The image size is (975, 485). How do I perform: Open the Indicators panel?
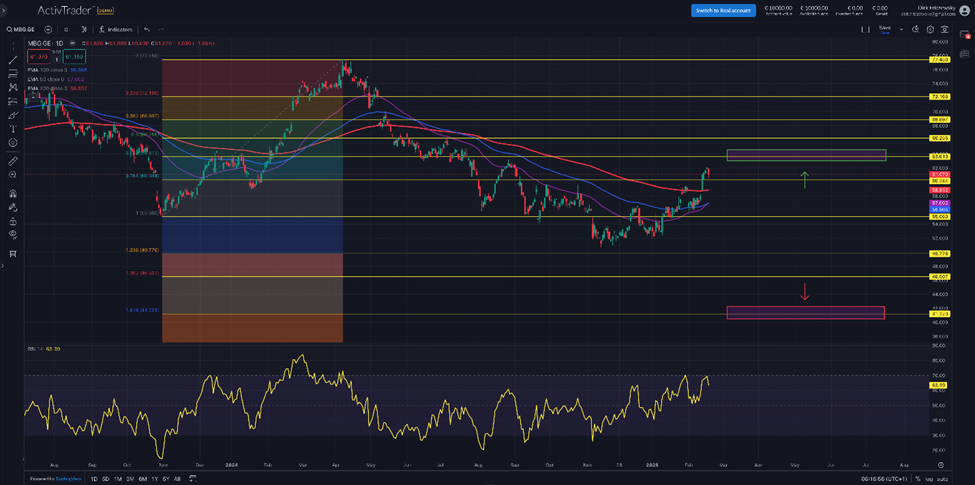[116, 30]
